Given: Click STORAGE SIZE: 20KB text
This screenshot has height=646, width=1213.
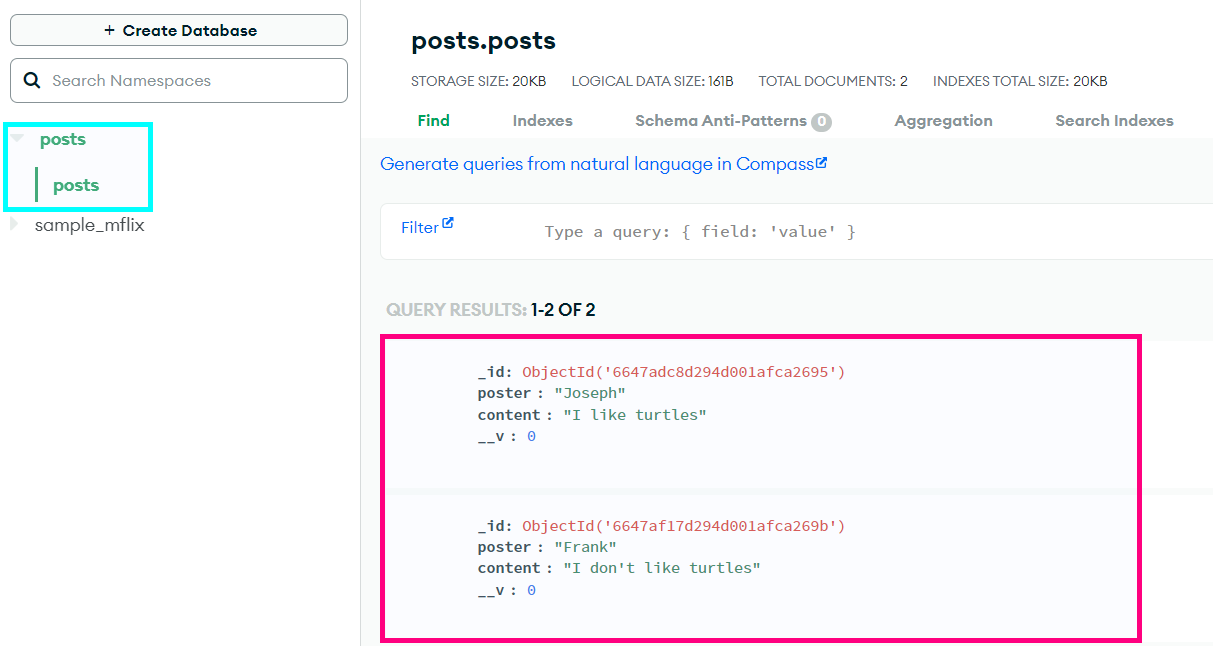Looking at the screenshot, I should click(478, 81).
